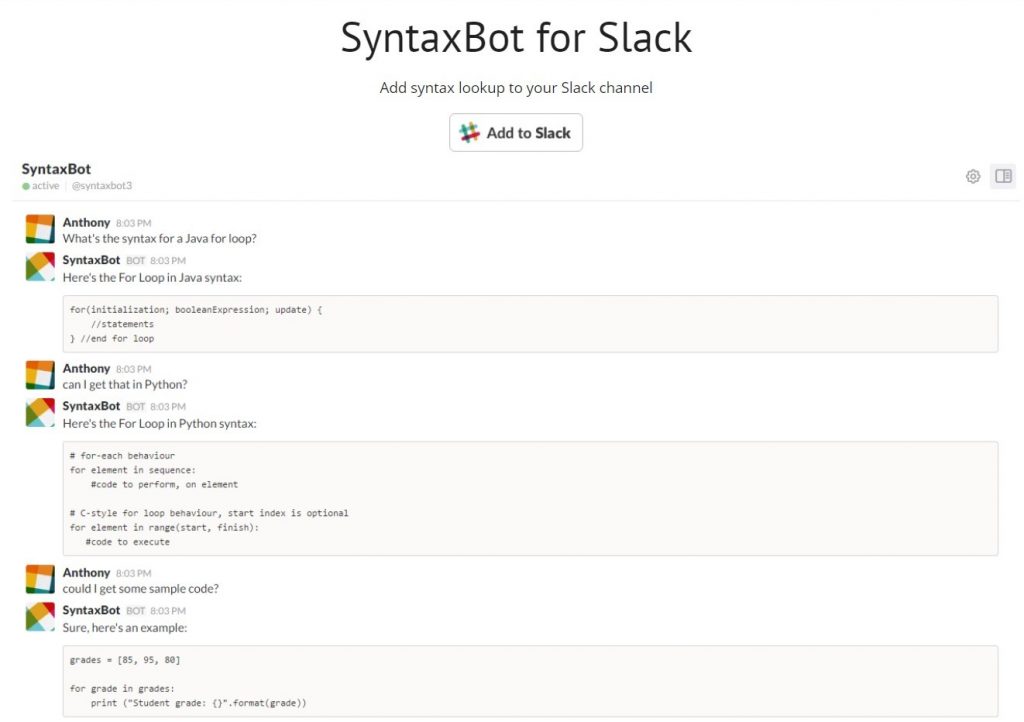Click Anthony's avatar on the Java for loop question

[40, 229]
